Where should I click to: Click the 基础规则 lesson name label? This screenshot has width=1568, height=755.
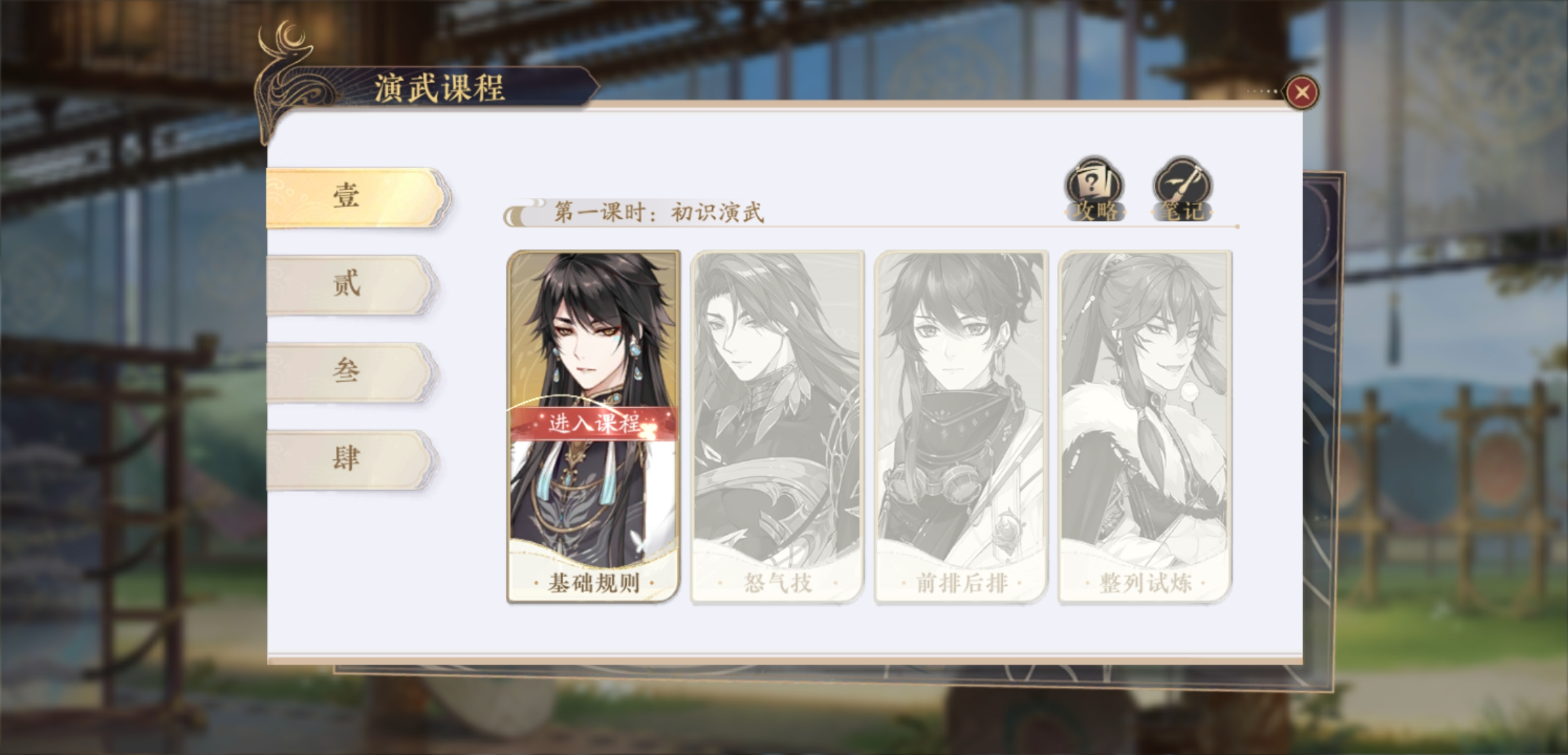tap(593, 583)
